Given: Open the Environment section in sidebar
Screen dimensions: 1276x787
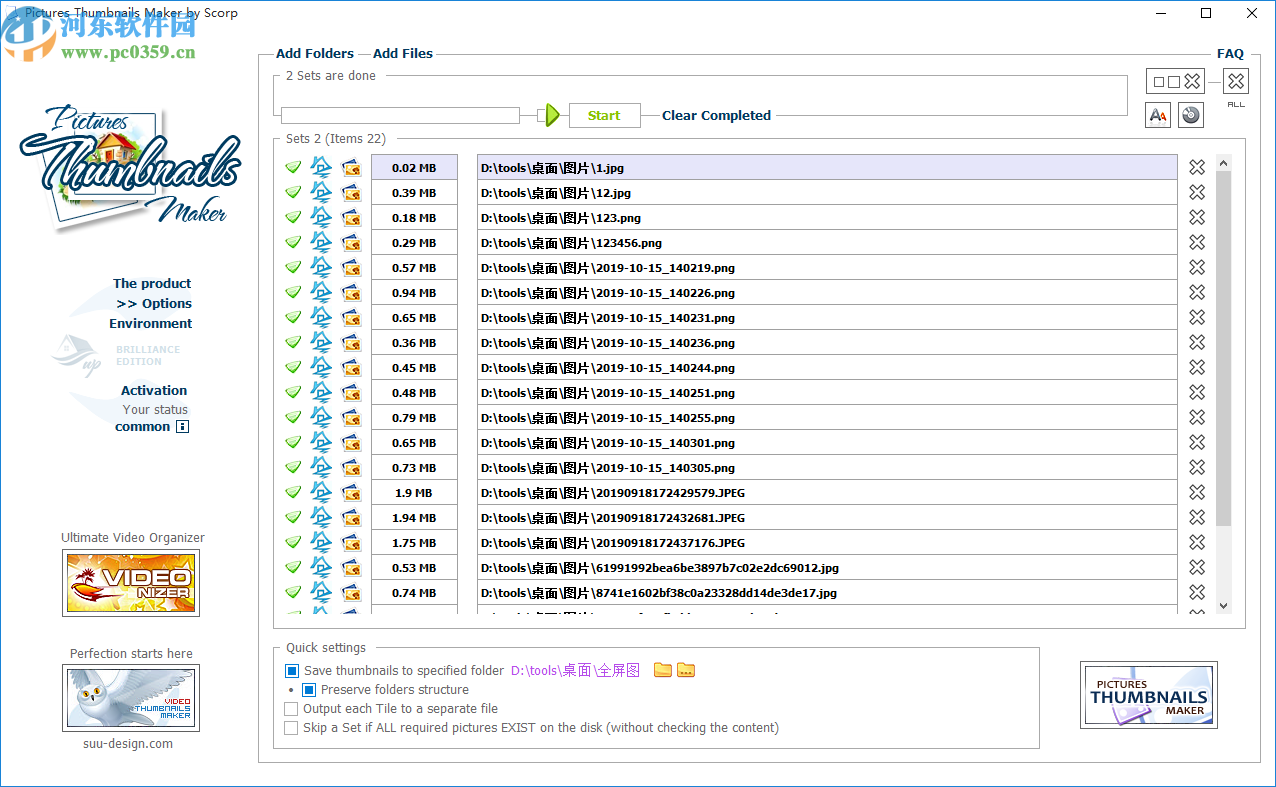Looking at the screenshot, I should (151, 324).
